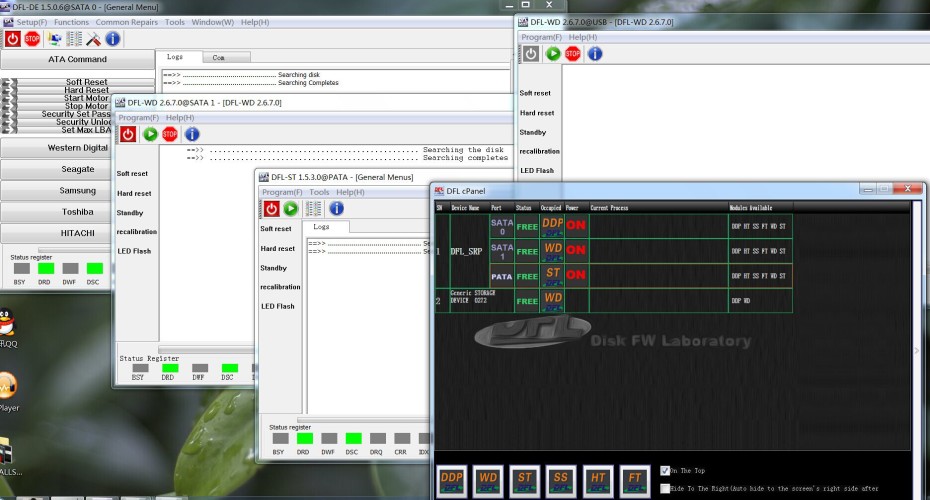Click the info icon in DFL-WD USB window
The width and height of the screenshot is (930, 500).
click(595, 54)
